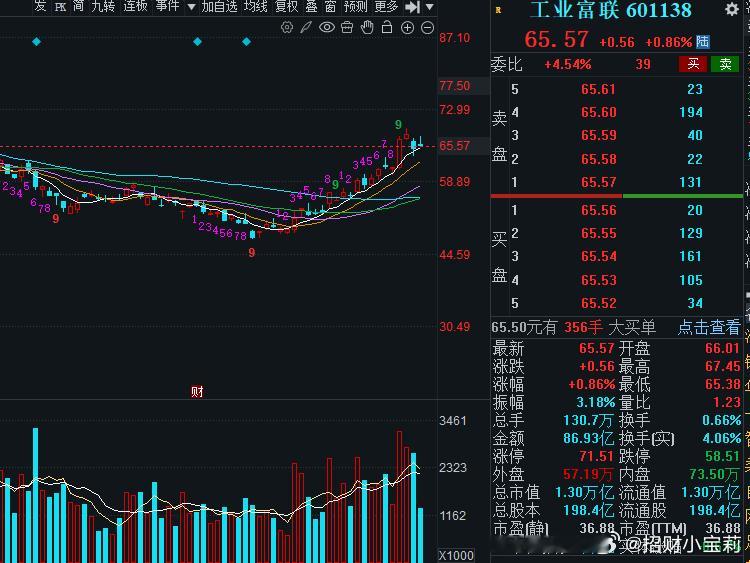Click green 9 marker at chart peak
The height and width of the screenshot is (563, 750).
coord(398,125)
